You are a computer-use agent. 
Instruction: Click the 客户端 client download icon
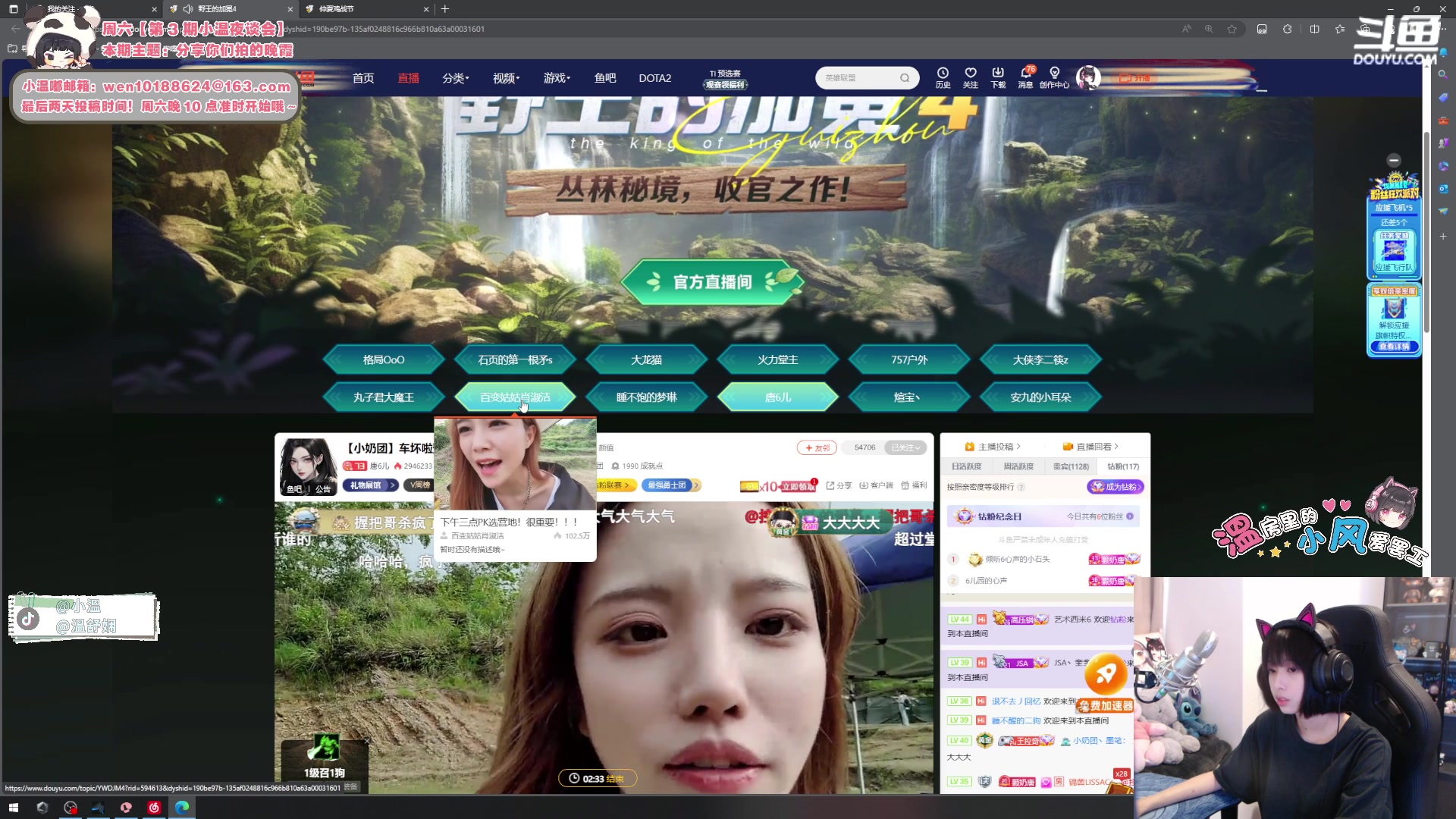876,485
